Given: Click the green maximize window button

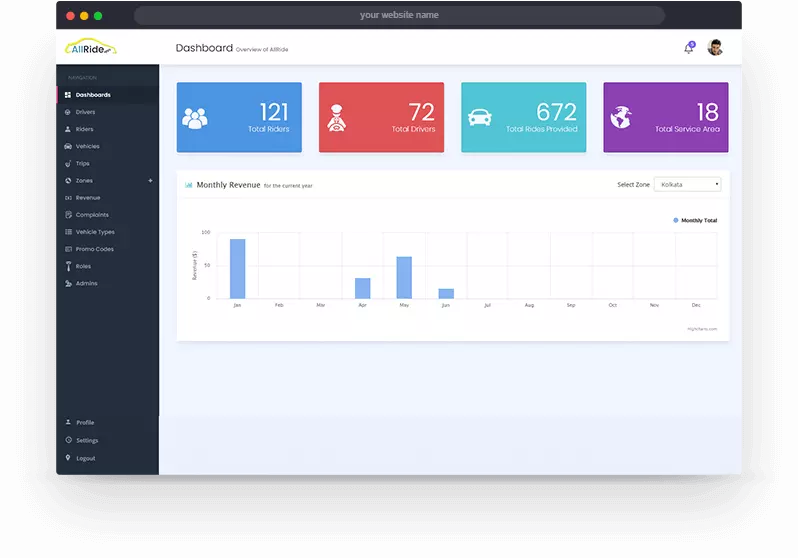Looking at the screenshot, I should pyautogui.click(x=98, y=16).
